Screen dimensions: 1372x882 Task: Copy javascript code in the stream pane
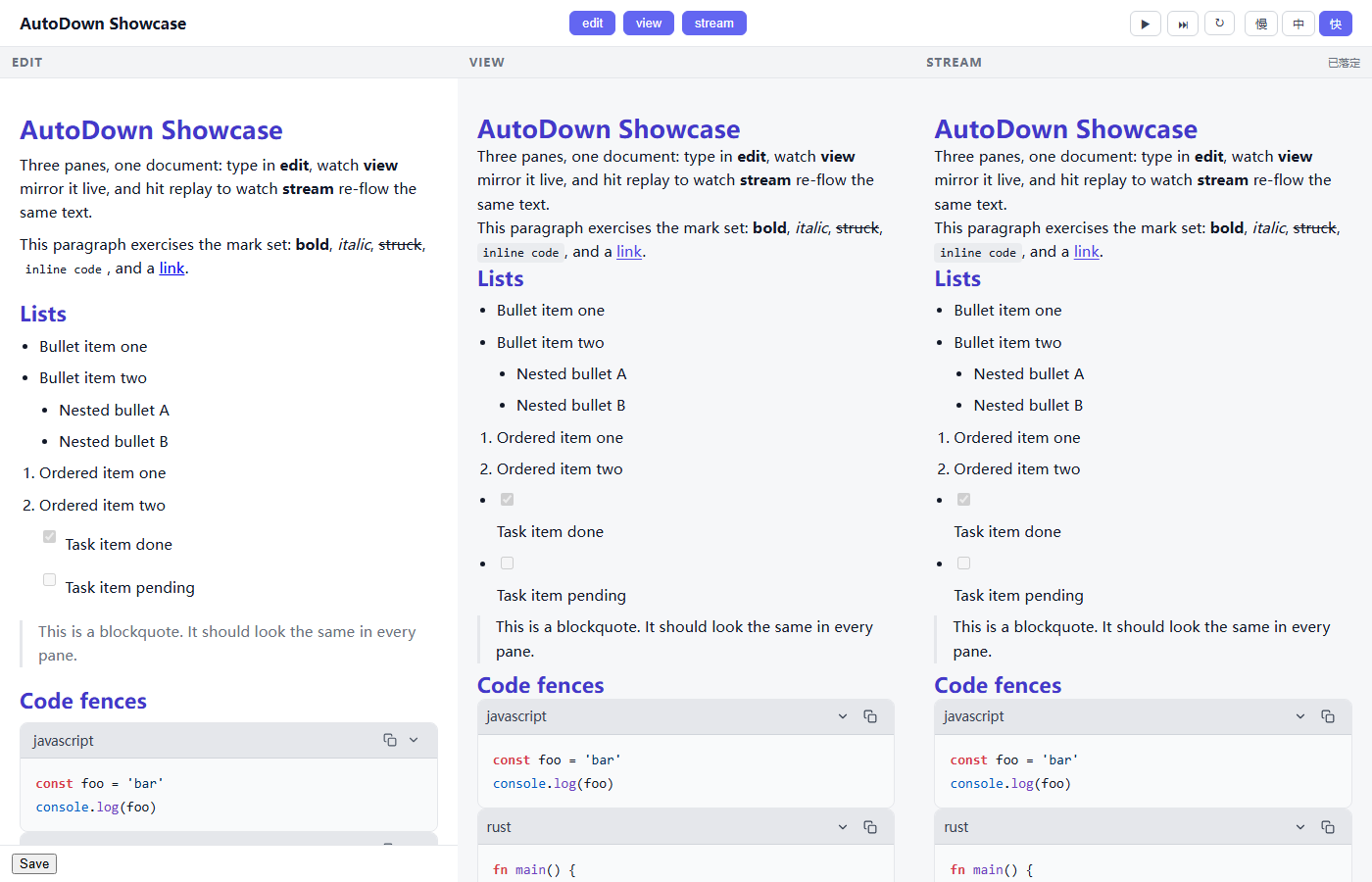coord(1328,716)
